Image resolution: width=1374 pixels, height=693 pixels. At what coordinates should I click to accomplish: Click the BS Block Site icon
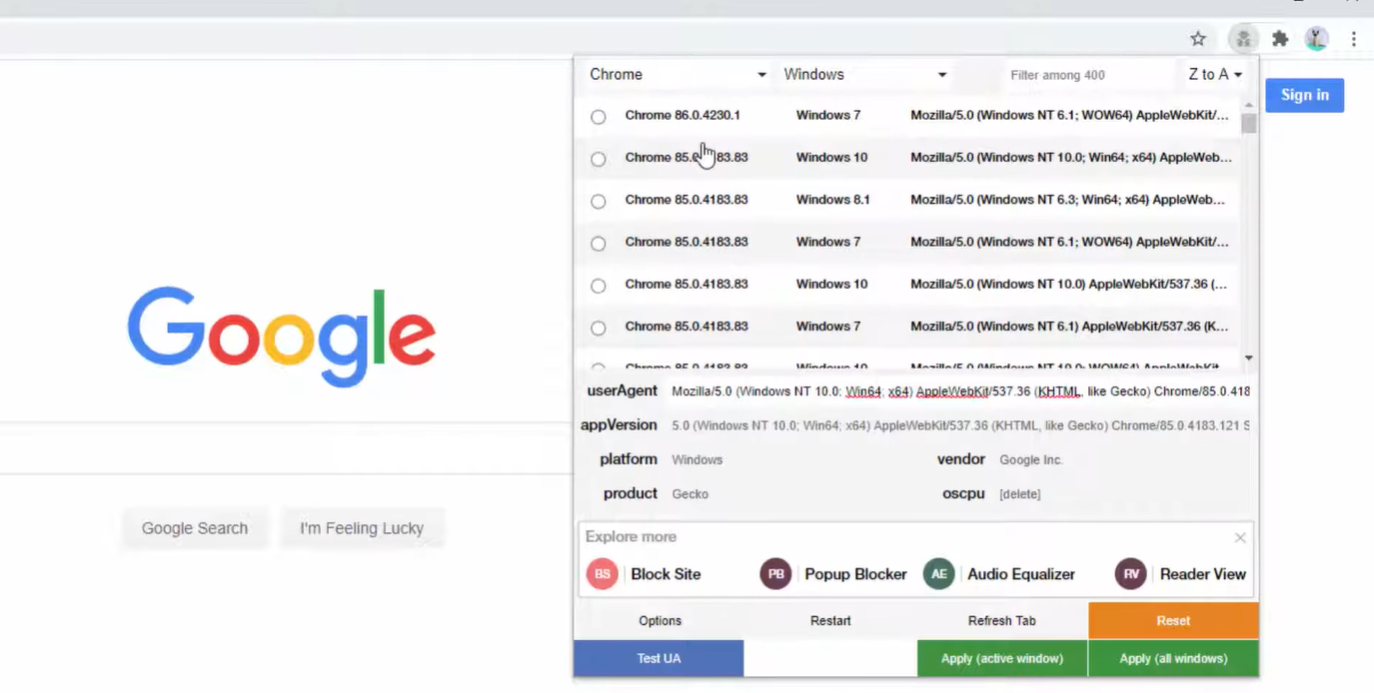602,574
